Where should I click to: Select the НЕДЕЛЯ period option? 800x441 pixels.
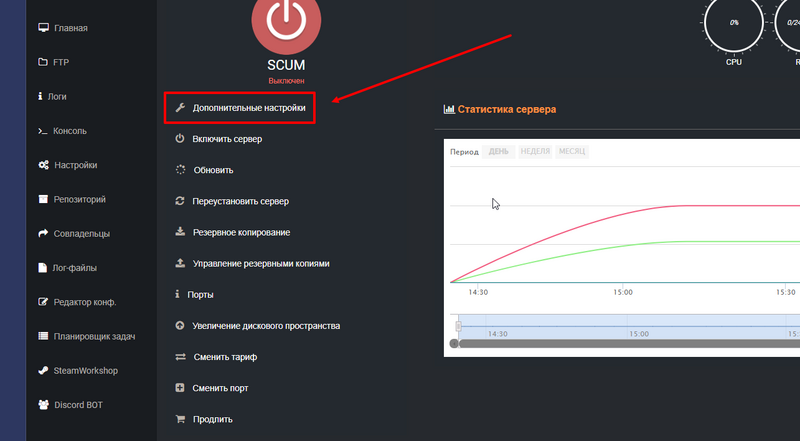(x=535, y=152)
